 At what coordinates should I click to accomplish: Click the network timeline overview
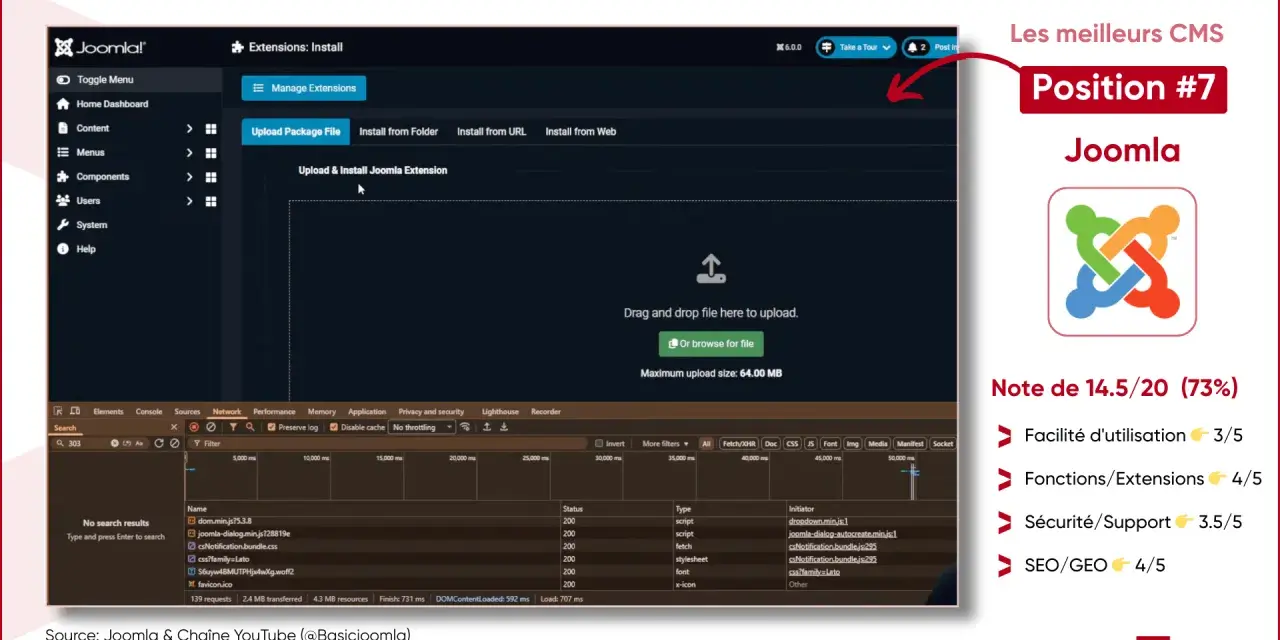pyautogui.click(x=571, y=476)
